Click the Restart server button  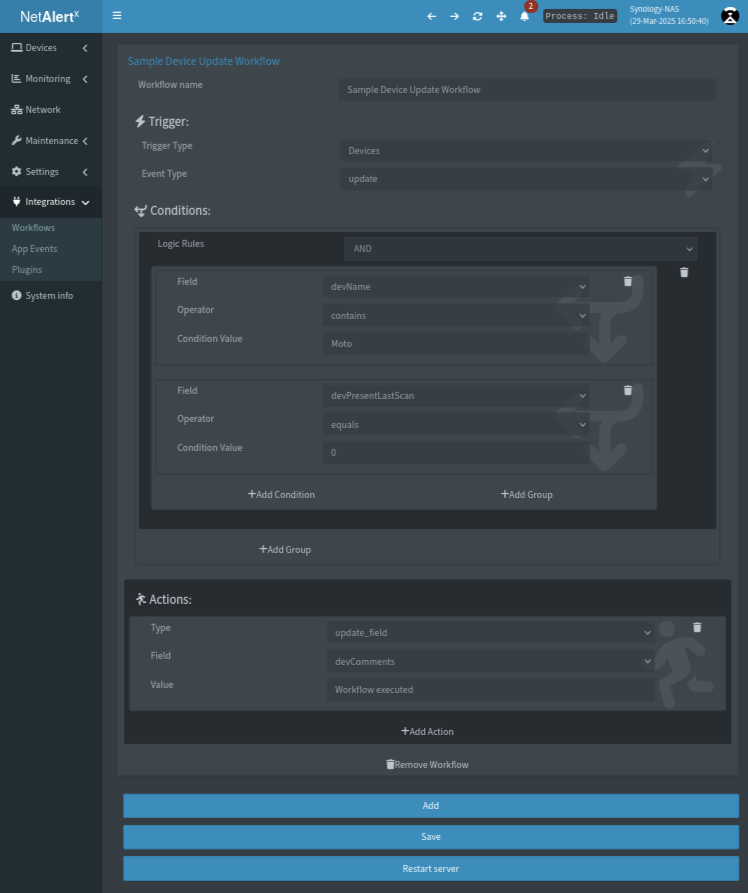[430, 869]
